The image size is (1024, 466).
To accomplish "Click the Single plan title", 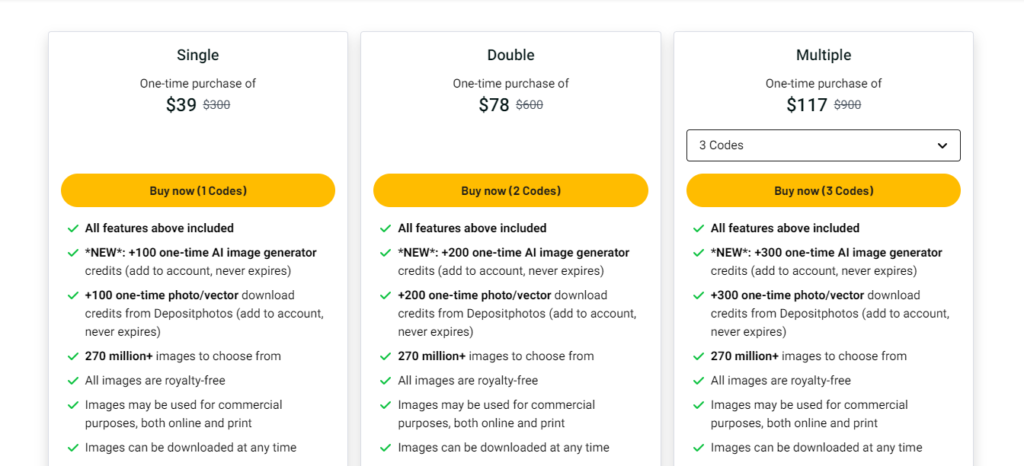I will click(x=198, y=55).
